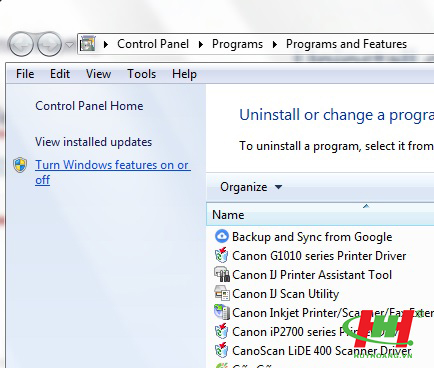
Task: Sort list by Name column header
Action: pos(320,215)
